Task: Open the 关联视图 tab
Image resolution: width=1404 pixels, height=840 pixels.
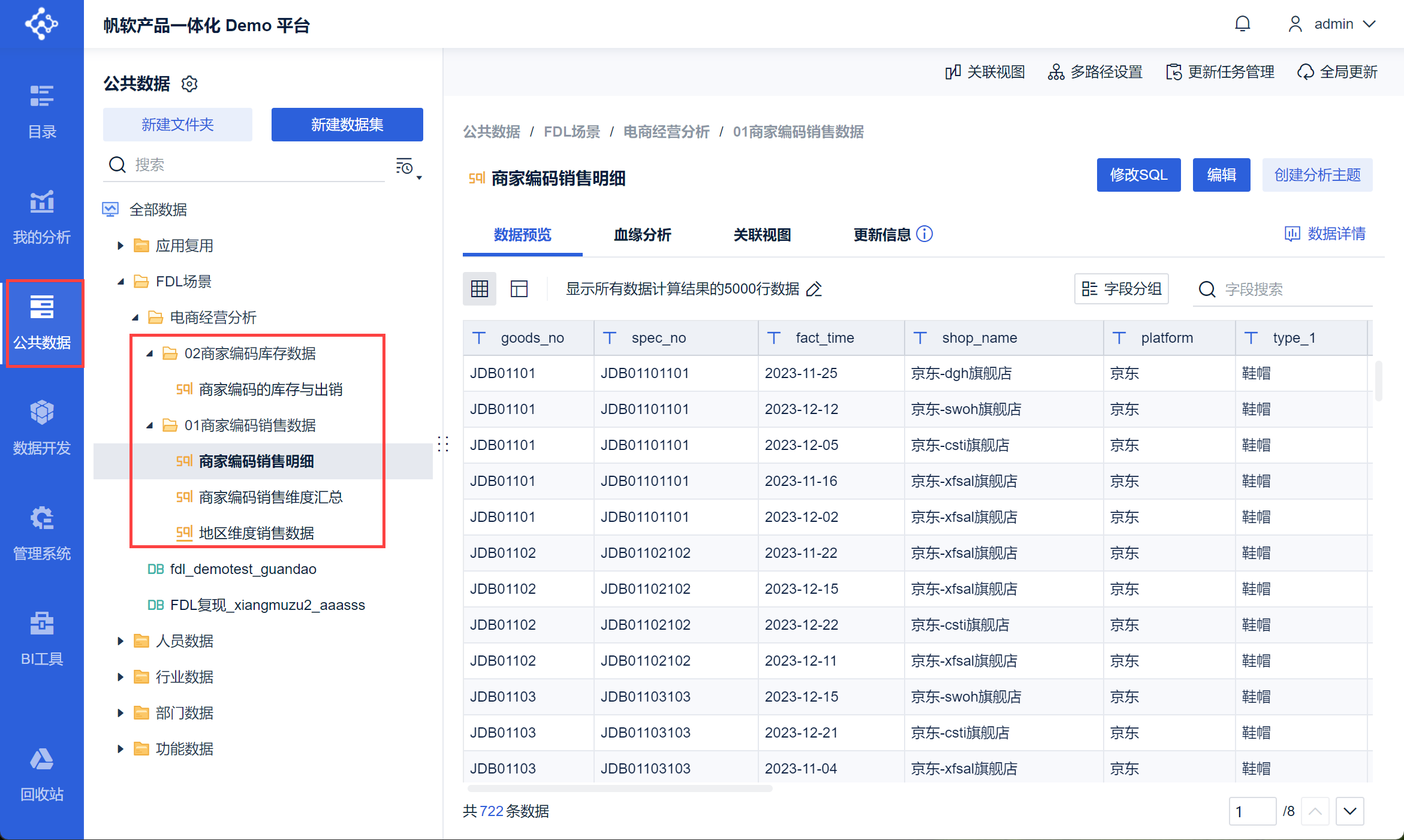Action: coord(763,235)
